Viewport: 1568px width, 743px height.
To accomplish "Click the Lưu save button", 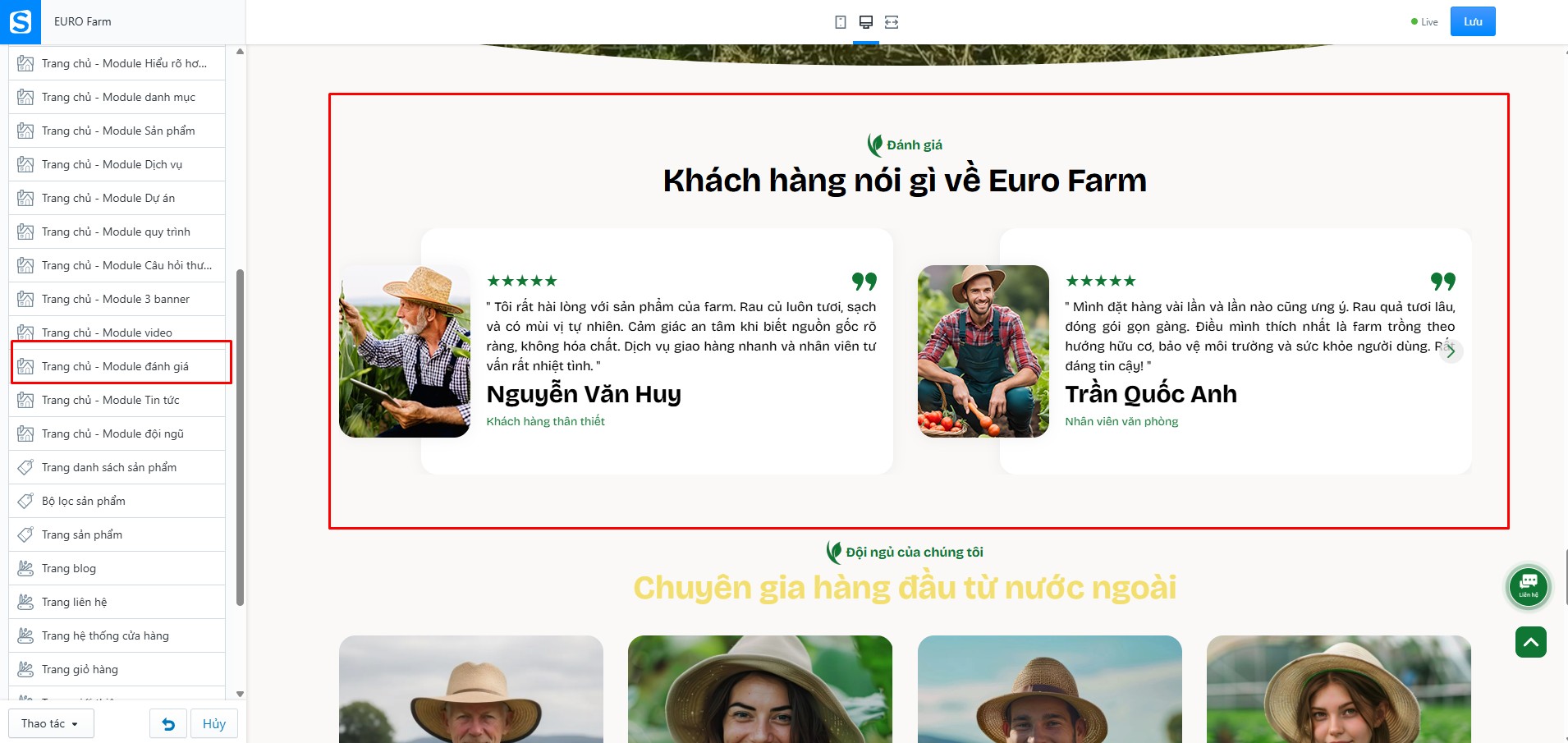I will click(x=1473, y=21).
